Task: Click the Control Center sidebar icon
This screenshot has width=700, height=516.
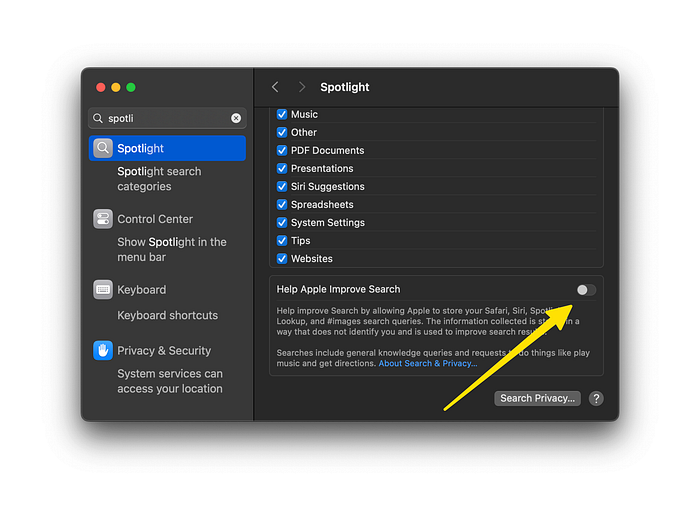Action: pos(103,219)
